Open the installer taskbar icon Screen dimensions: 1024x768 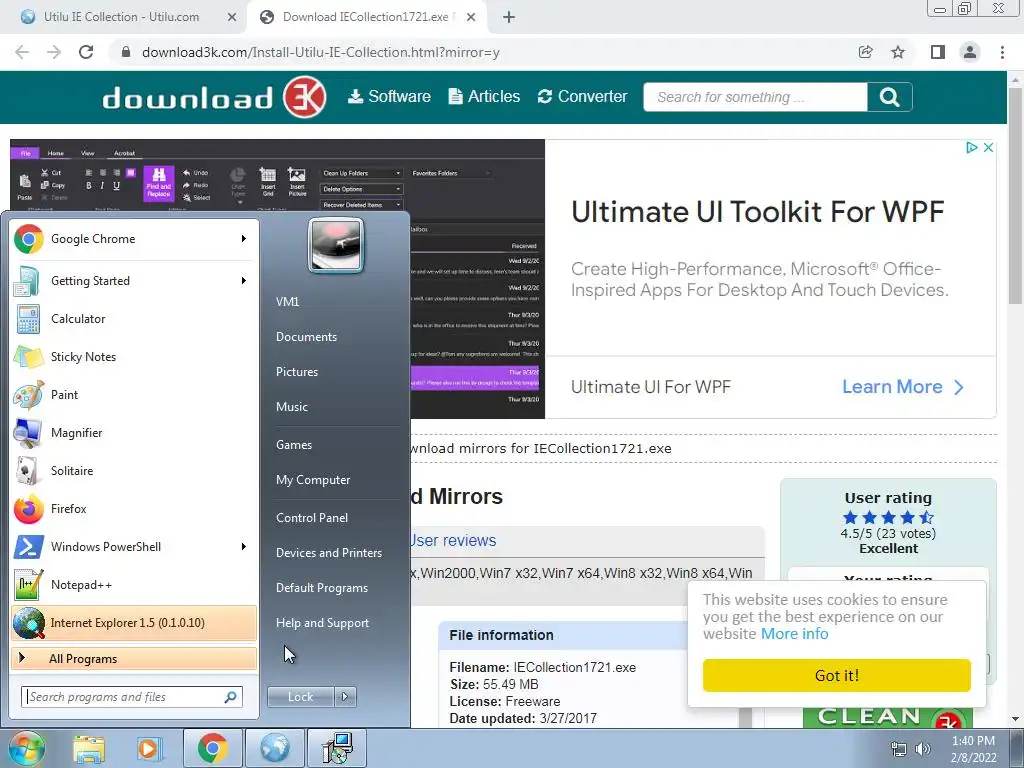tap(338, 748)
